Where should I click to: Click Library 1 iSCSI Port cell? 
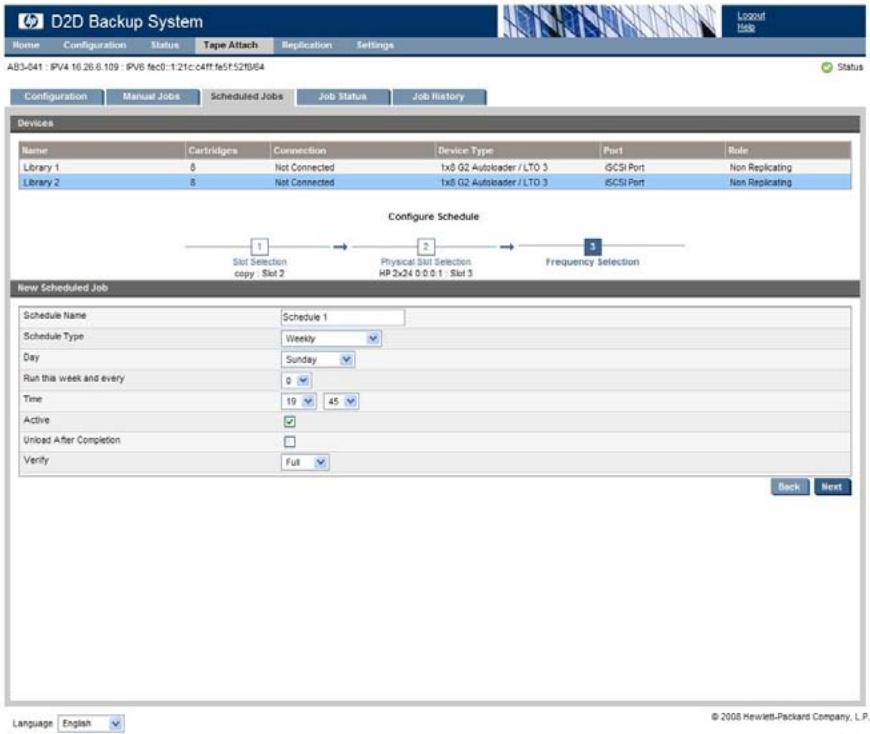(625, 167)
